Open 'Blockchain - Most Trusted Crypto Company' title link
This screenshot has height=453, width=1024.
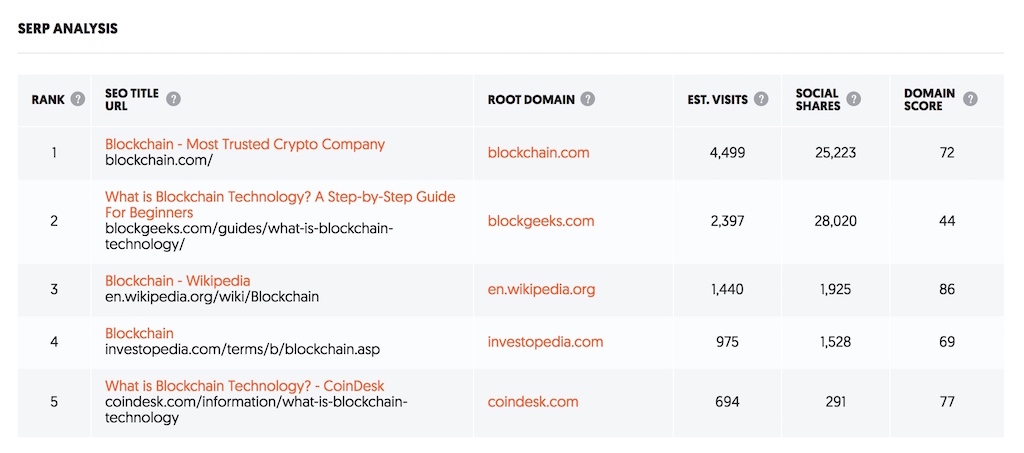(x=245, y=144)
